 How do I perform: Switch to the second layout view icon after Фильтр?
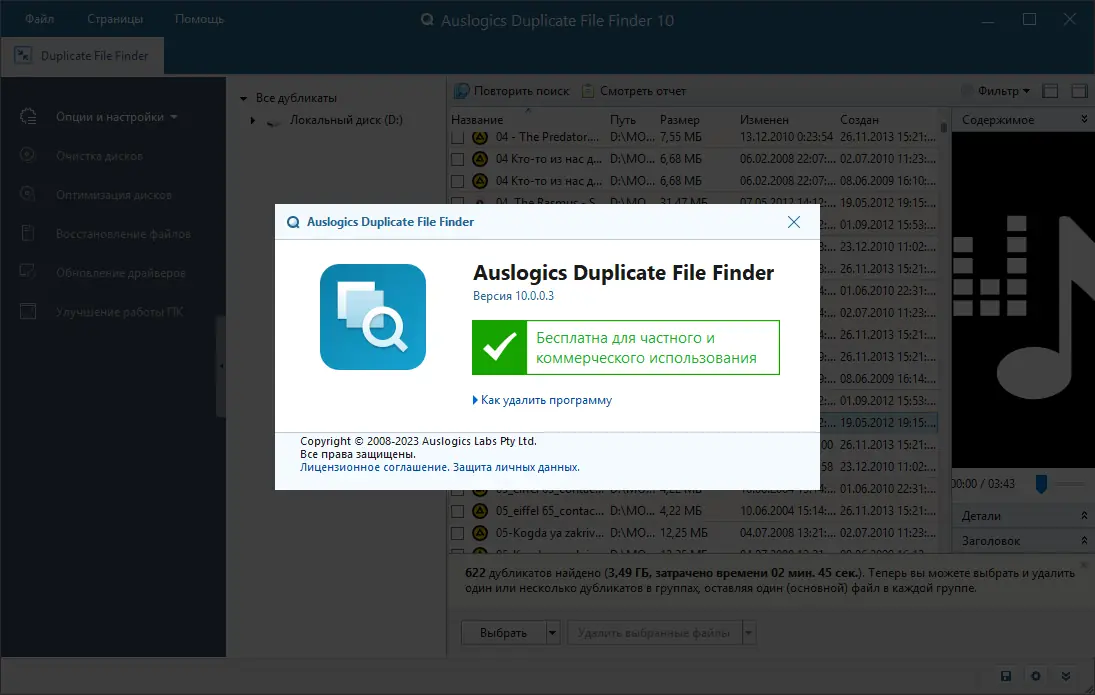(1080, 91)
